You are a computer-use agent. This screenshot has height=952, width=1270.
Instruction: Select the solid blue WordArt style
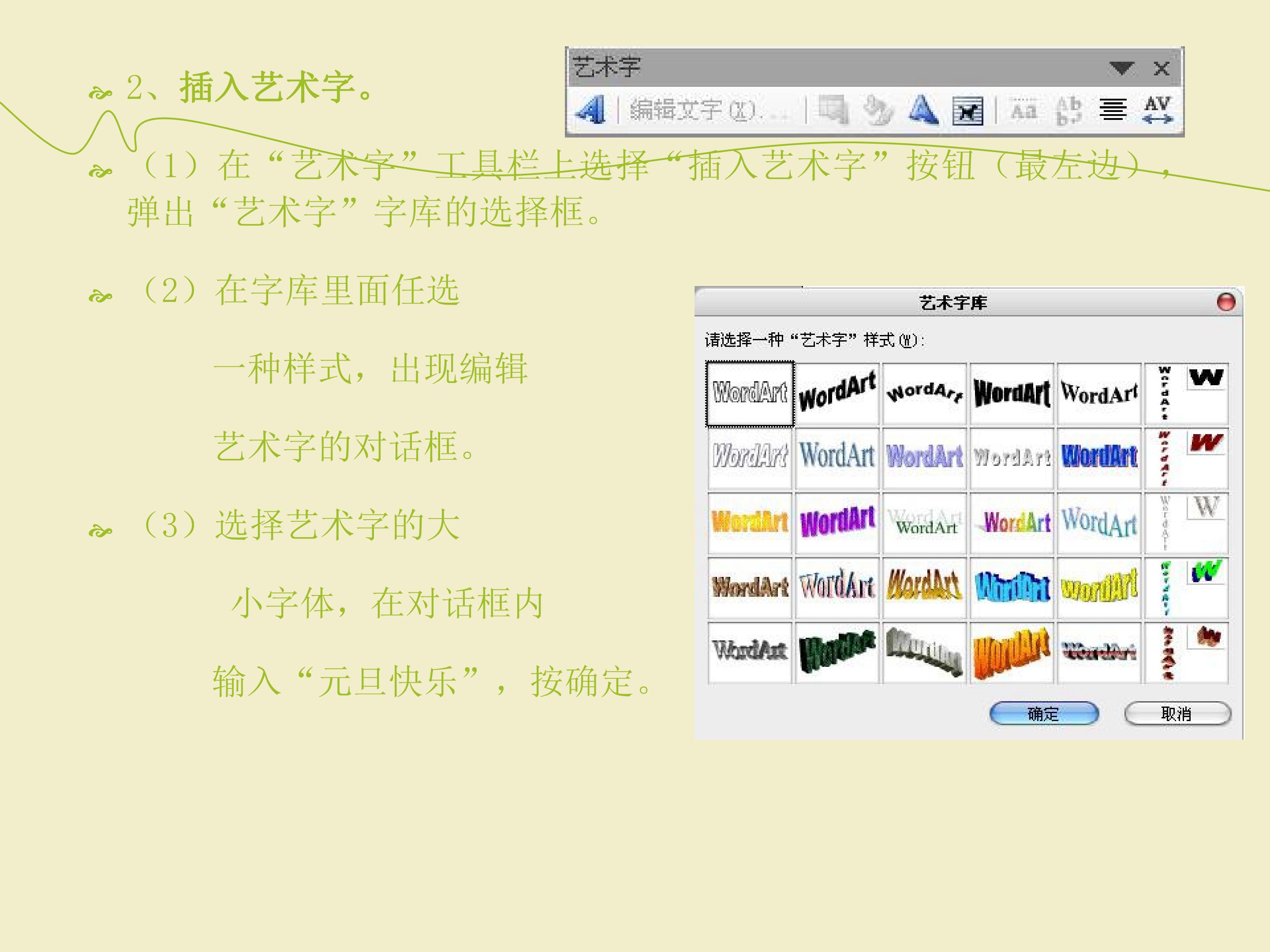[1099, 458]
